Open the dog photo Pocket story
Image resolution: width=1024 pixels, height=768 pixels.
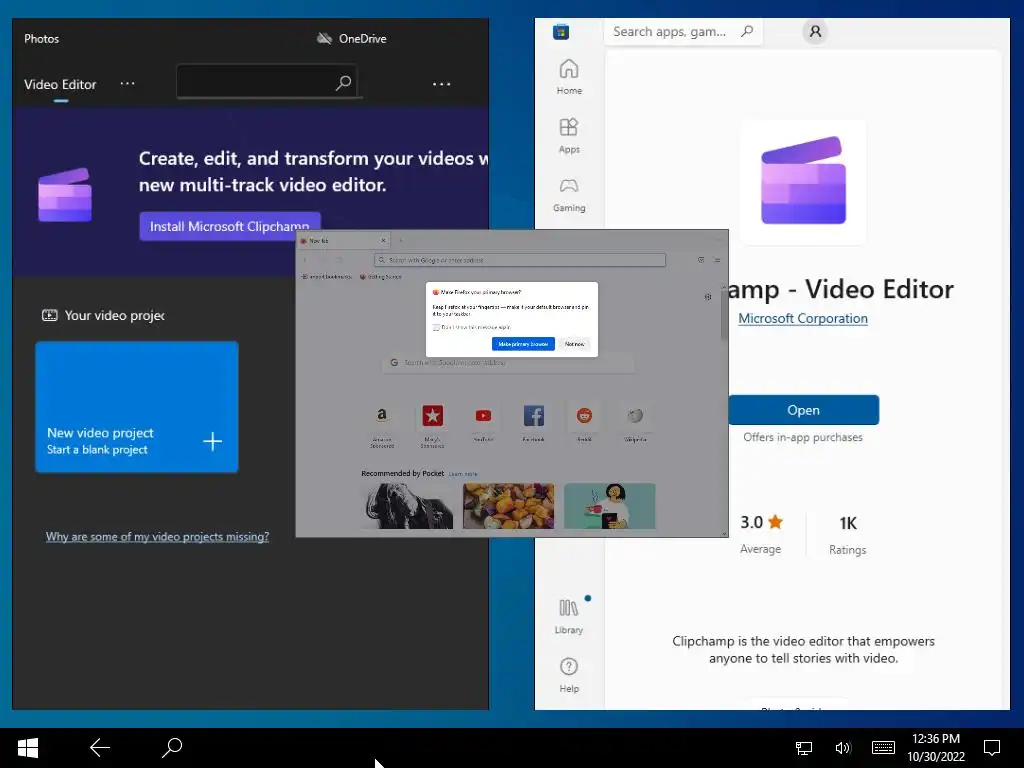(408, 506)
